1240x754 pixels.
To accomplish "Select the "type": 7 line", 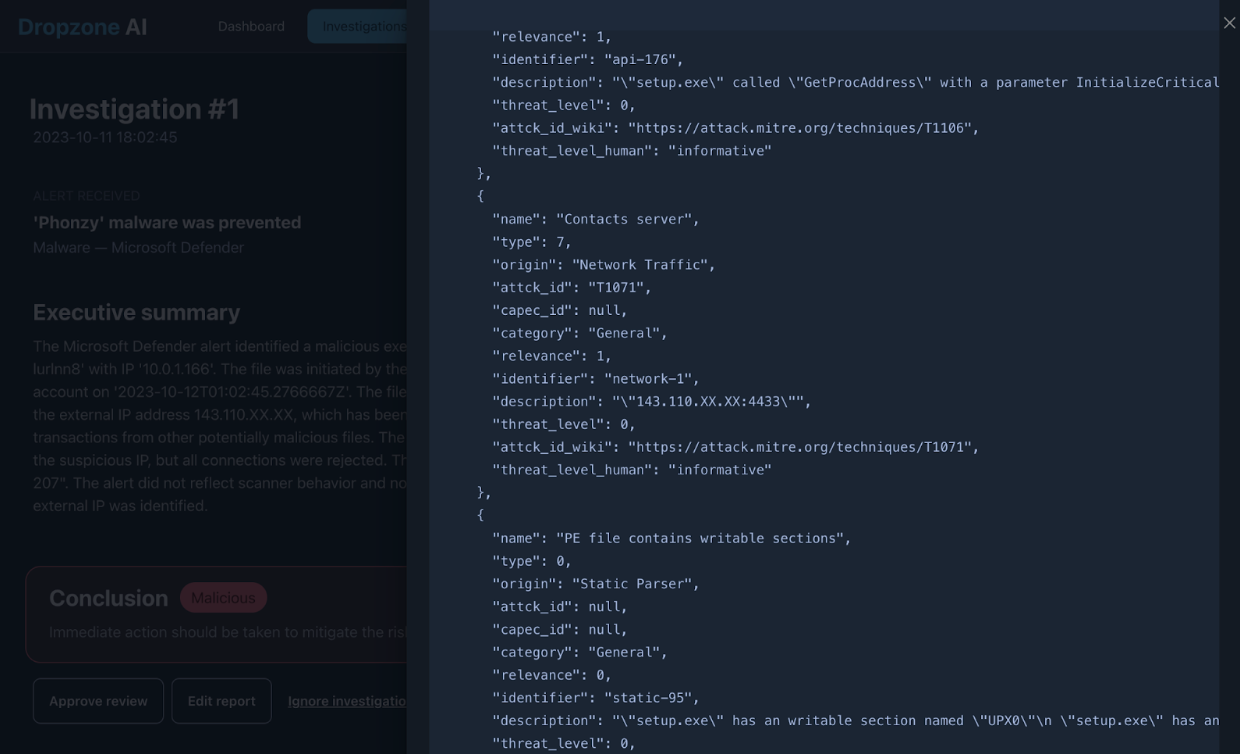I will [x=532, y=242].
